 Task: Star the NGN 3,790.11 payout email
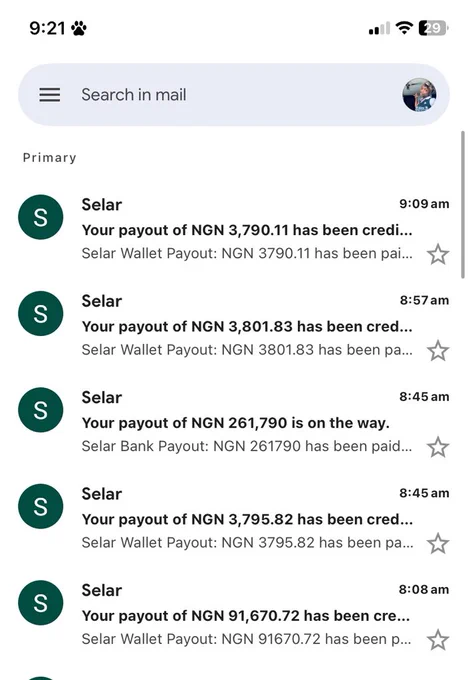(438, 255)
